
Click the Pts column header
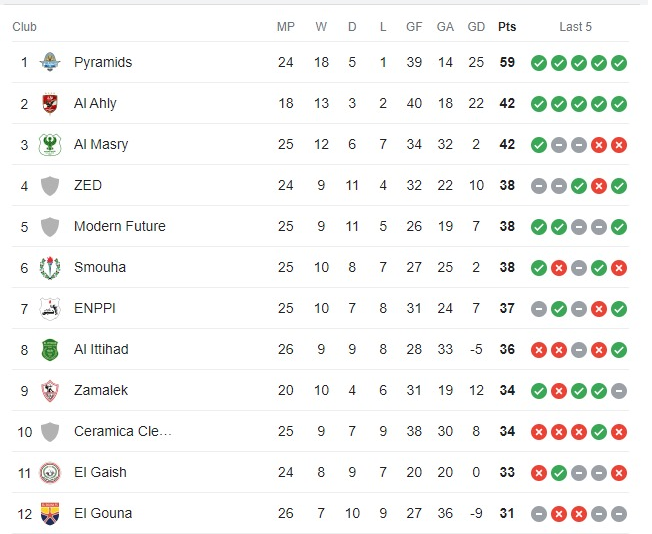(x=507, y=27)
